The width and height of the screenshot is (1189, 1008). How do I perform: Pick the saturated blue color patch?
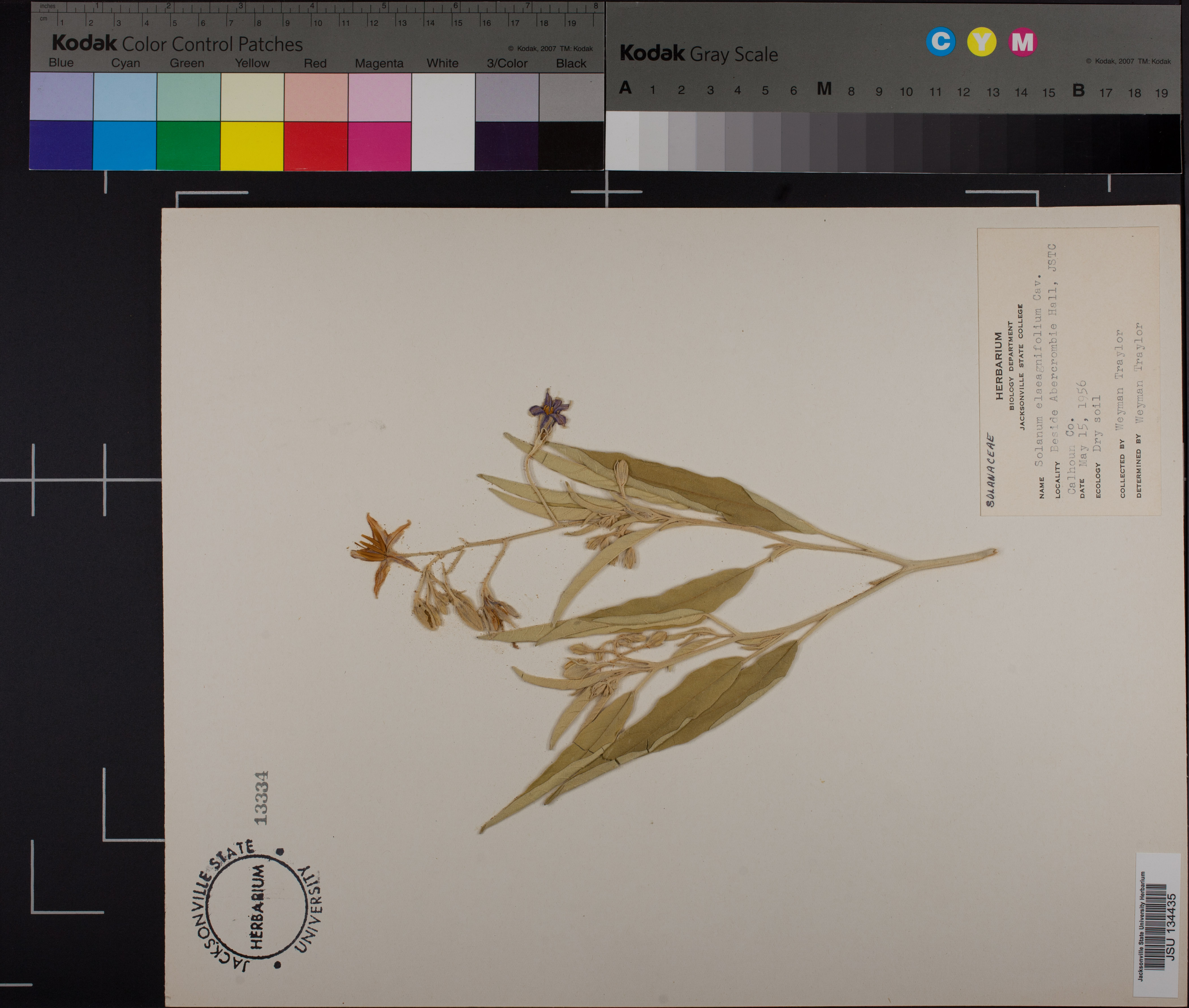[x=61, y=145]
